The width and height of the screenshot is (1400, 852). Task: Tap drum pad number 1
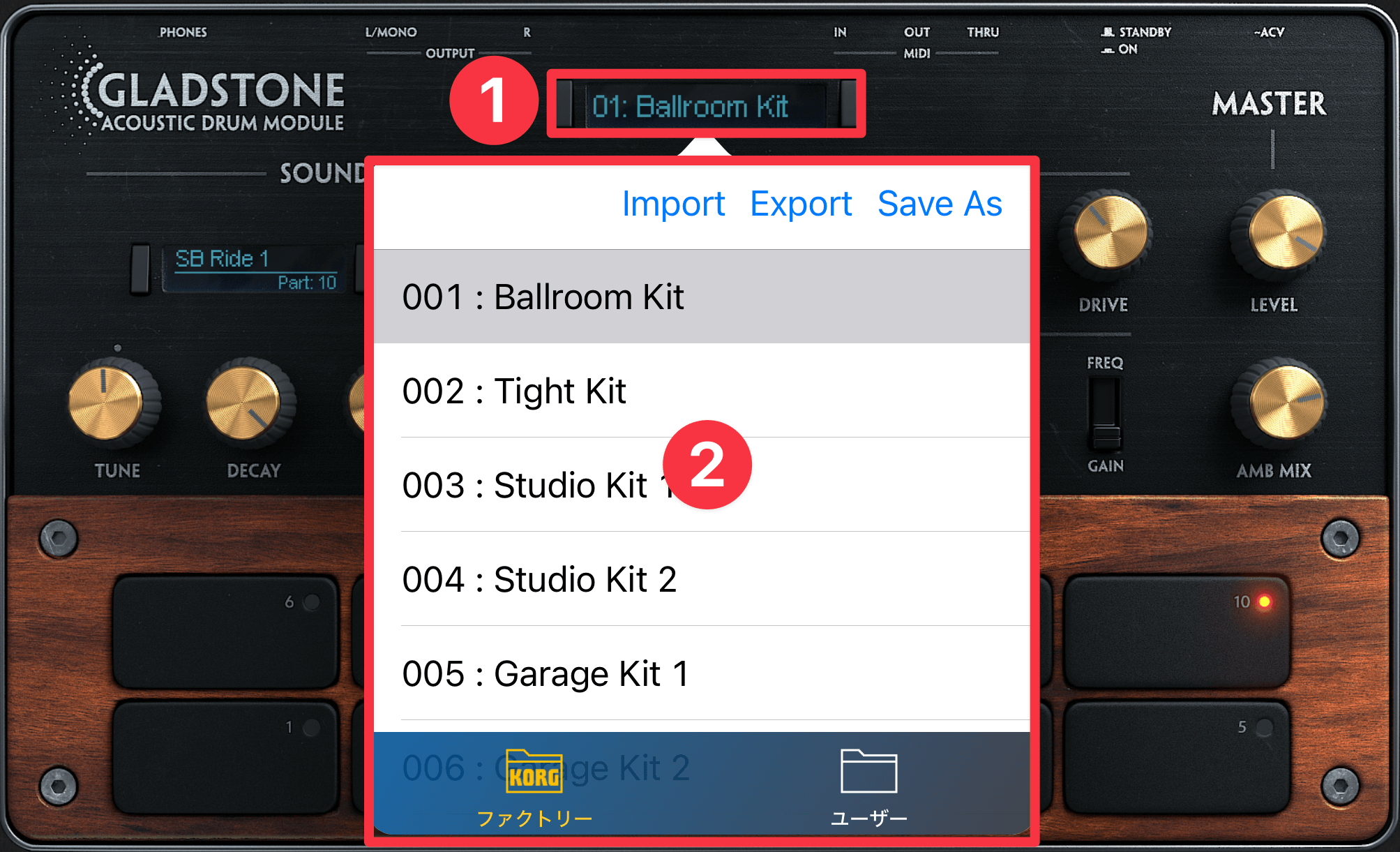click(x=225, y=757)
